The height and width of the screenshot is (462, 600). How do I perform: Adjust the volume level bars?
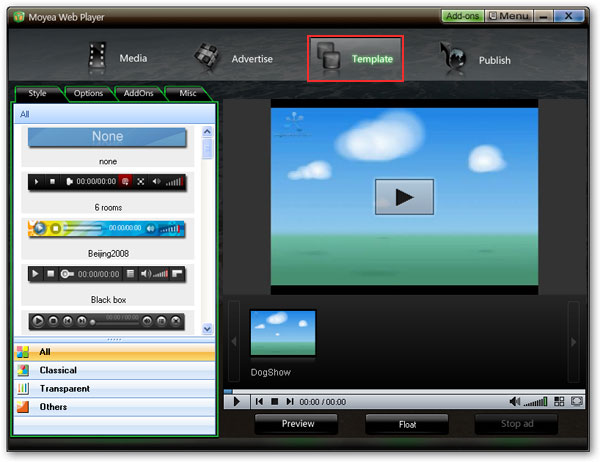pos(535,402)
